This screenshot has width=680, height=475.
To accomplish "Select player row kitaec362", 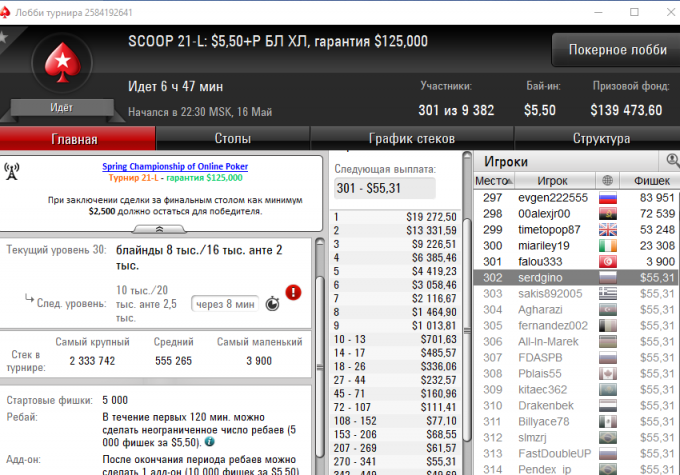I will [x=577, y=390].
